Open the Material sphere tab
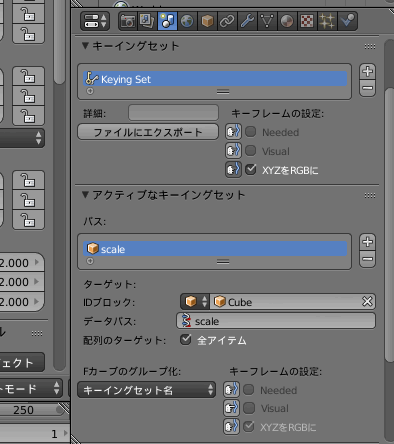Image resolution: width=394 pixels, height=444 pixels. pos(287,21)
